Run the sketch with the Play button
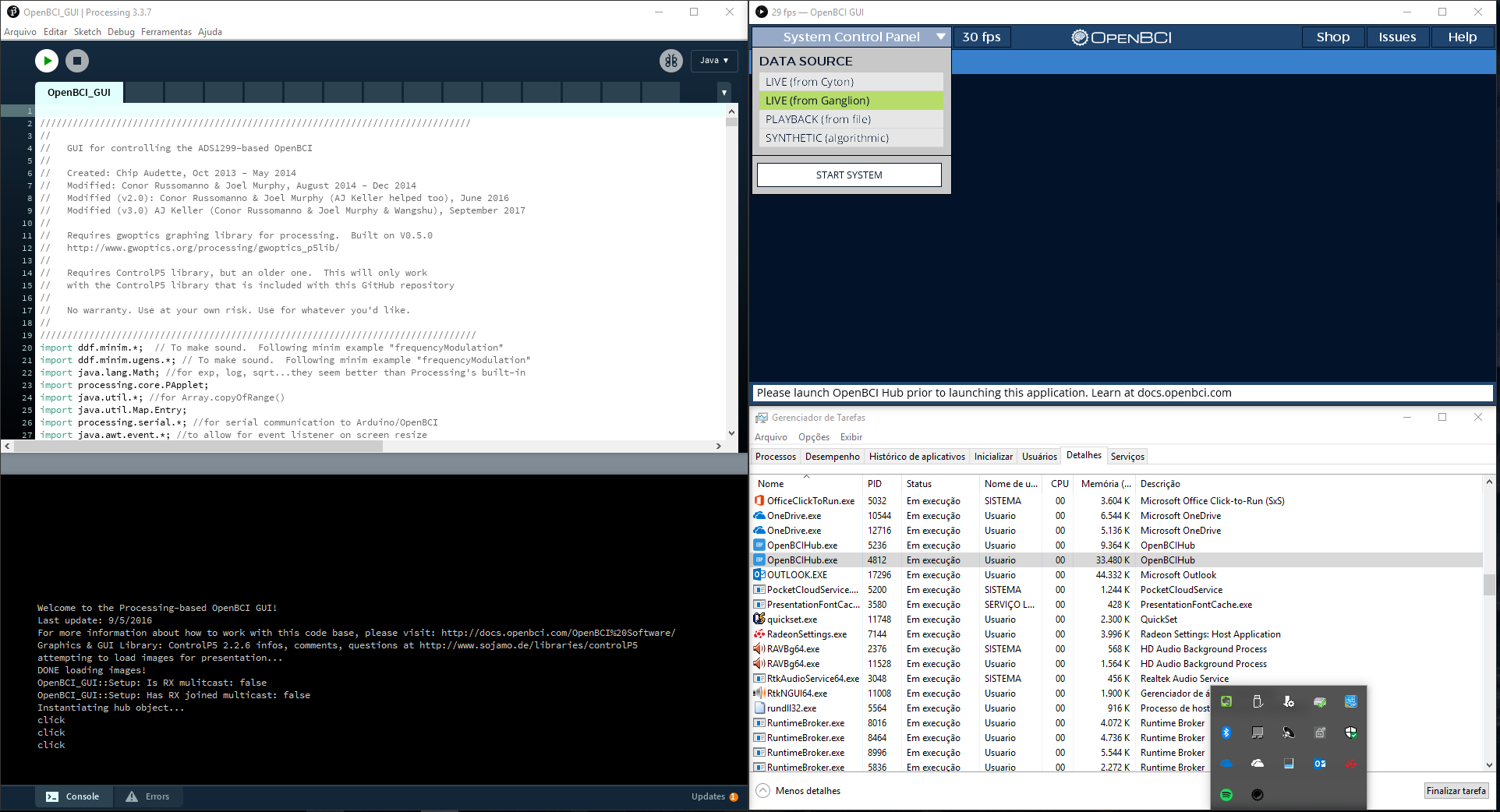The height and width of the screenshot is (812, 1500). click(46, 60)
